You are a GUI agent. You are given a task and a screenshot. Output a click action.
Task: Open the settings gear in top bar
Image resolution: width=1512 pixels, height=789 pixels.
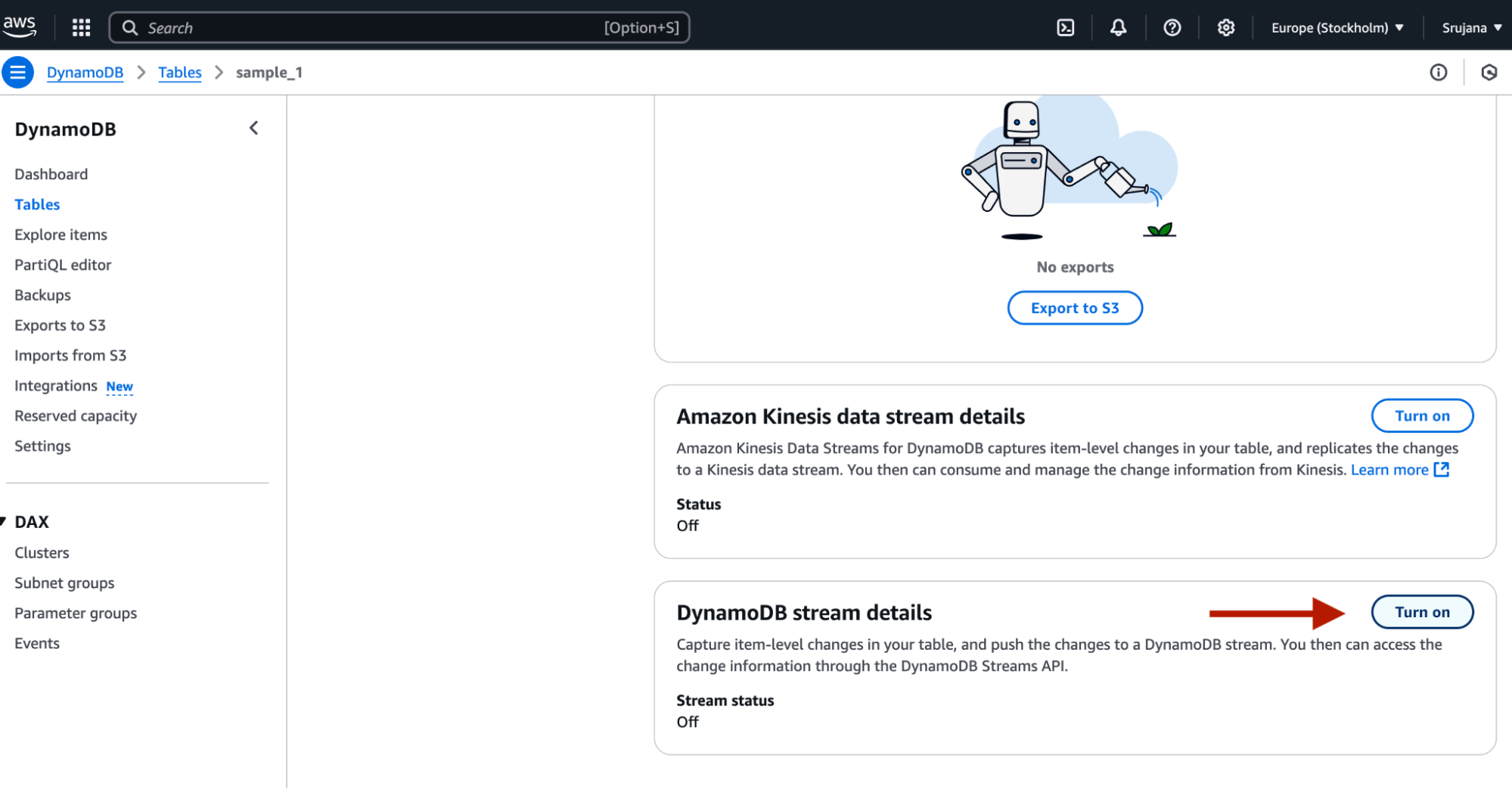pyautogui.click(x=1225, y=28)
